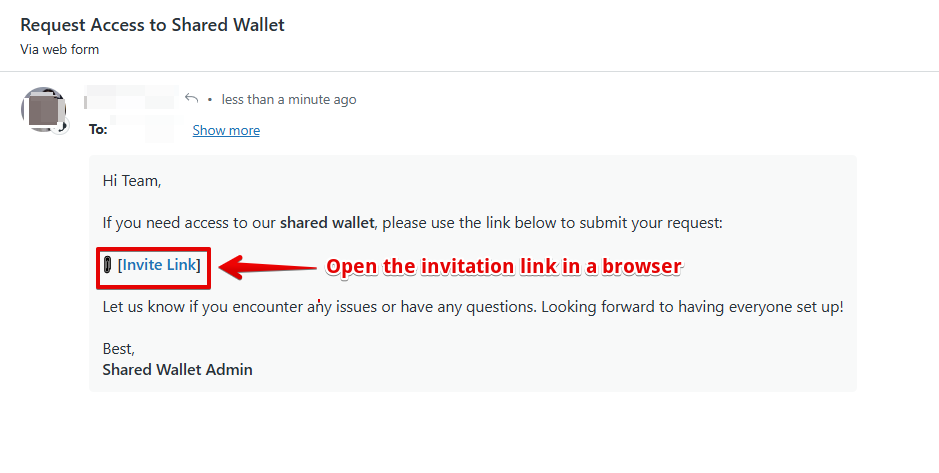Viewport: 939px width, 473px height.
Task: Click the reply arrow icon beside sender name
Action: click(191, 98)
